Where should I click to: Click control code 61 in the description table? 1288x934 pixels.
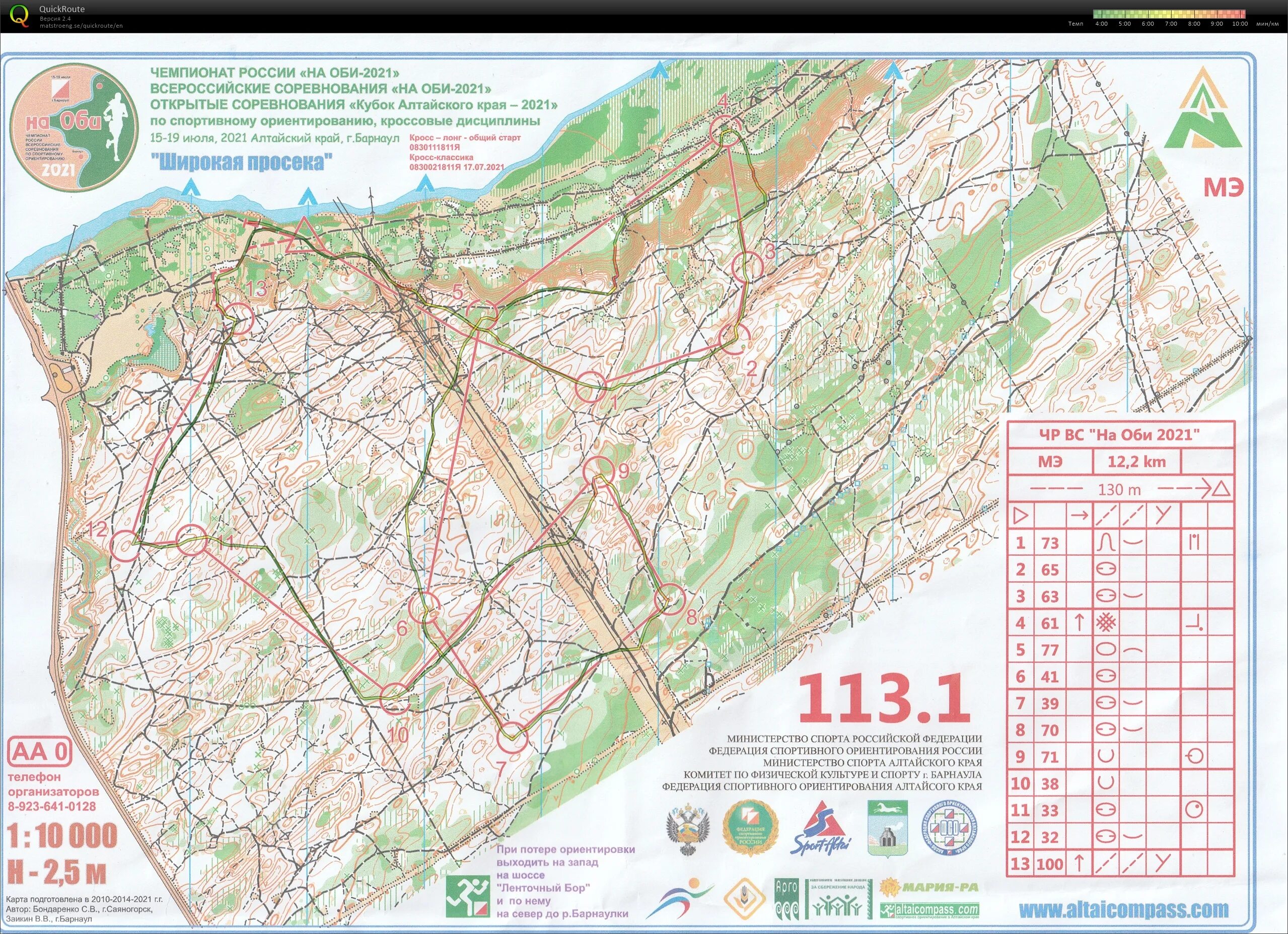click(1050, 623)
